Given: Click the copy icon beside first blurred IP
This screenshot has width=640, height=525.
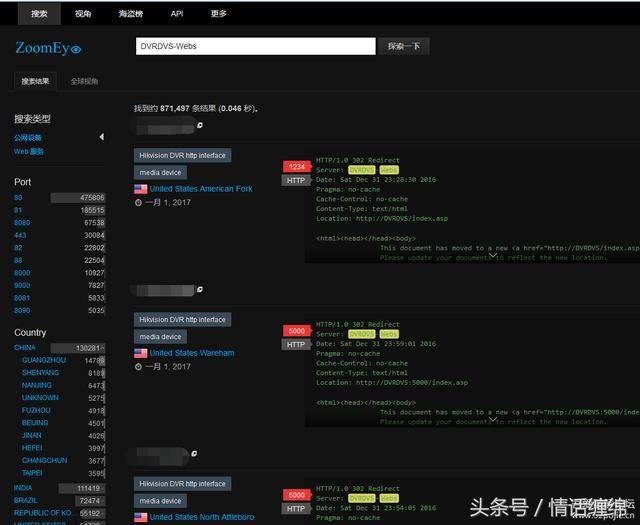Looking at the screenshot, I should [200, 125].
